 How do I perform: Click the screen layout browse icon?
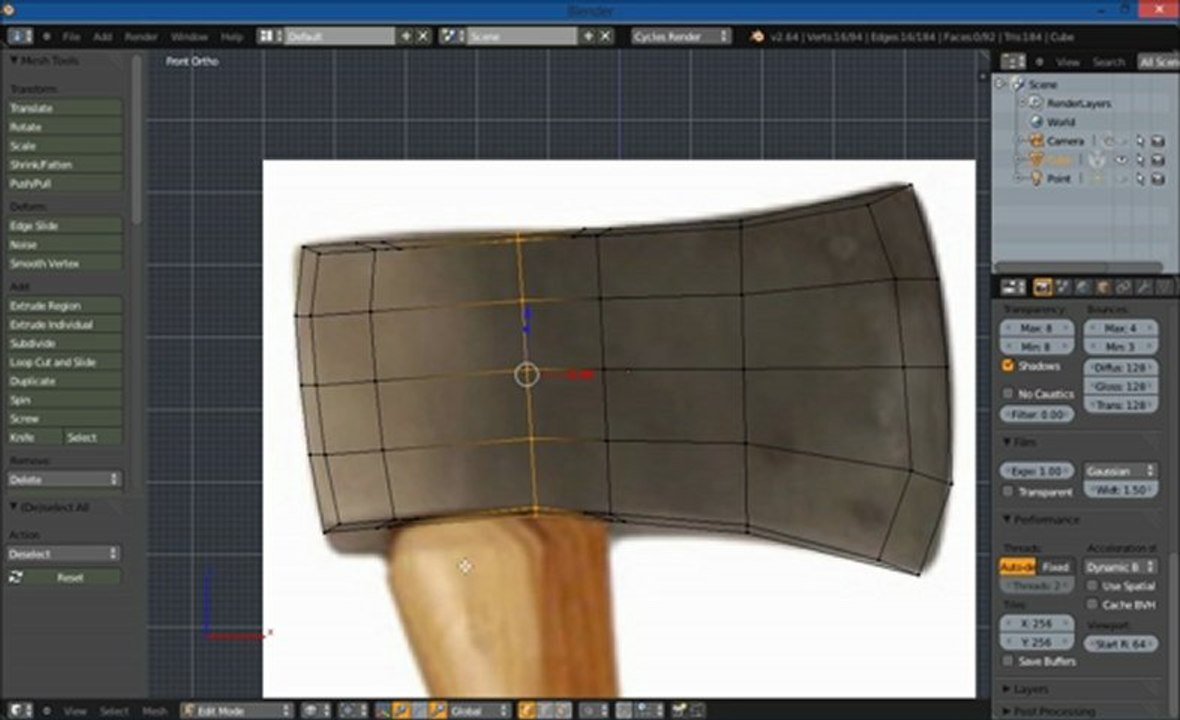pos(269,36)
